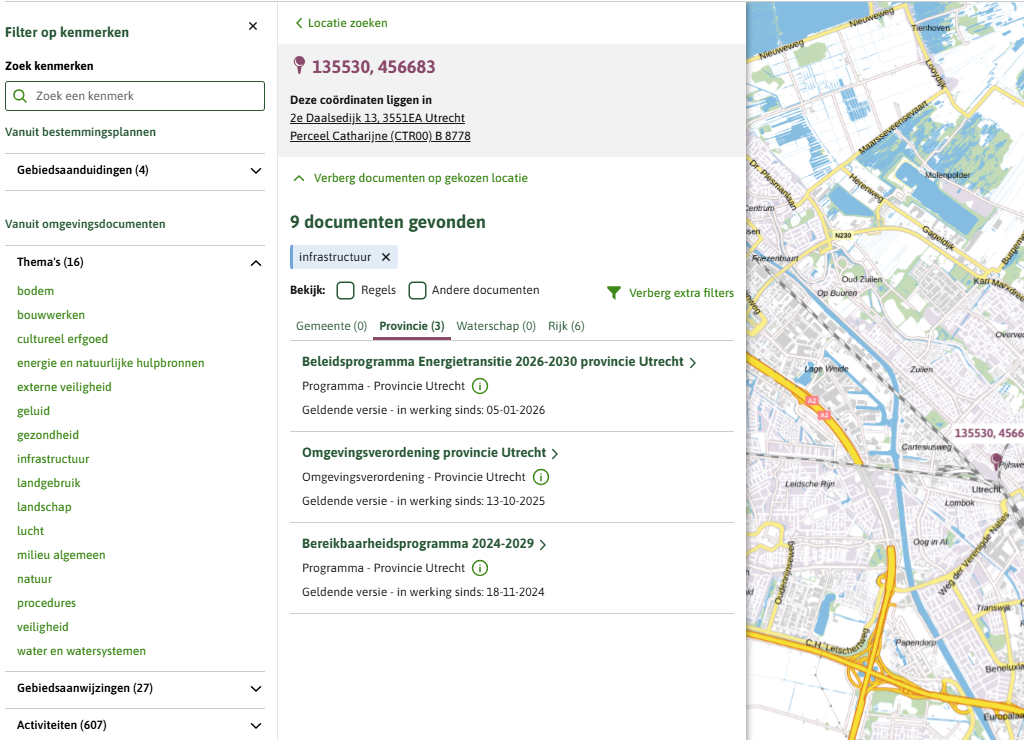Open address link 2e Daalsedijk 13
1024x740 pixels.
377,118
